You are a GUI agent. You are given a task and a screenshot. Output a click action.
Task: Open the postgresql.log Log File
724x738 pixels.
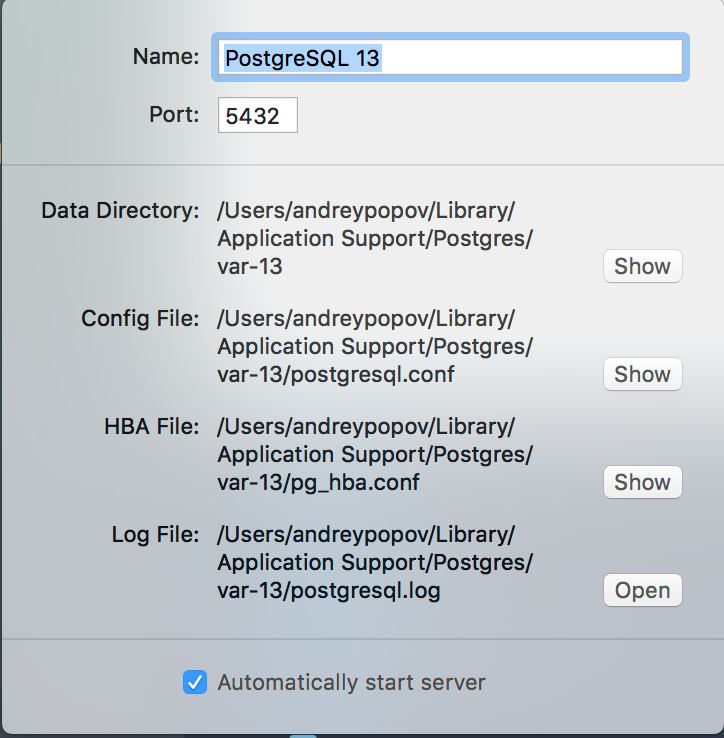coord(643,590)
